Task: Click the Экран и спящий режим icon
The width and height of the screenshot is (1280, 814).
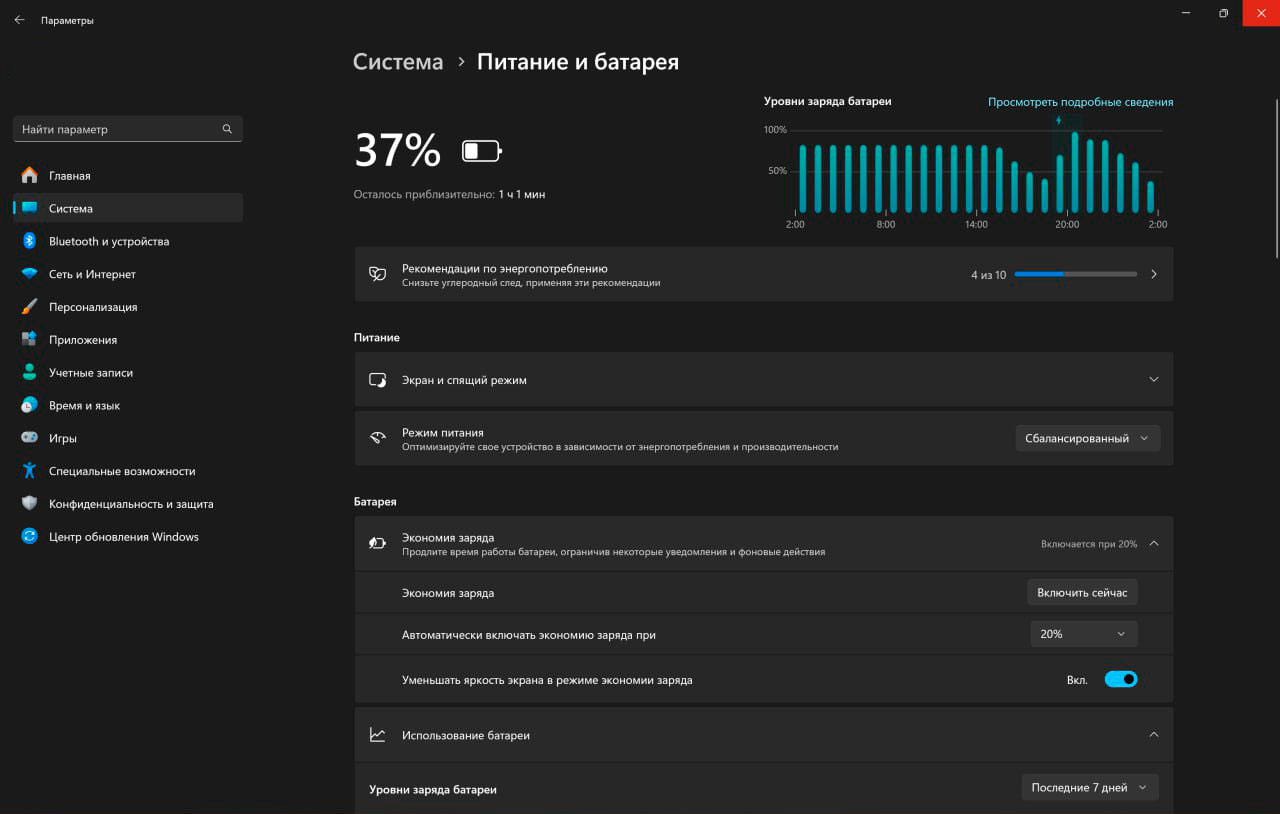Action: click(378, 380)
